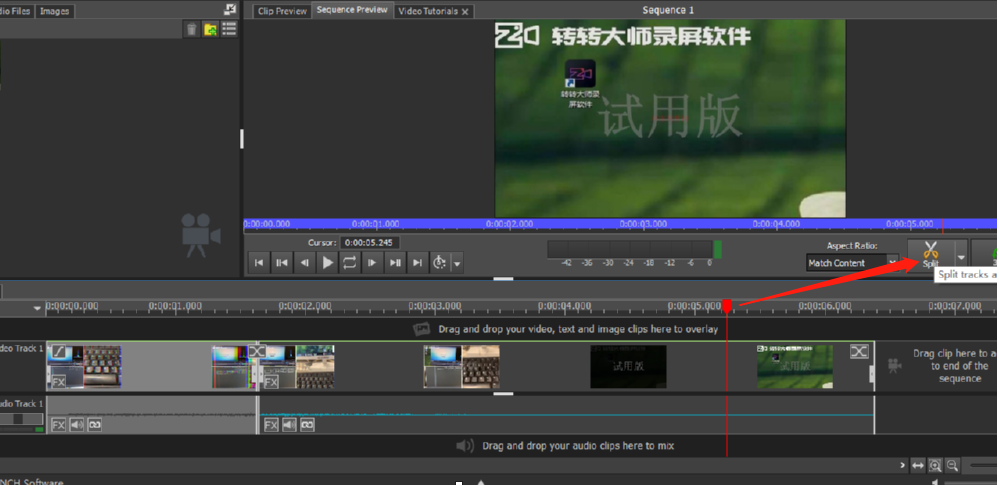Zoom in on timeline
The height and width of the screenshot is (485, 999).
935,466
